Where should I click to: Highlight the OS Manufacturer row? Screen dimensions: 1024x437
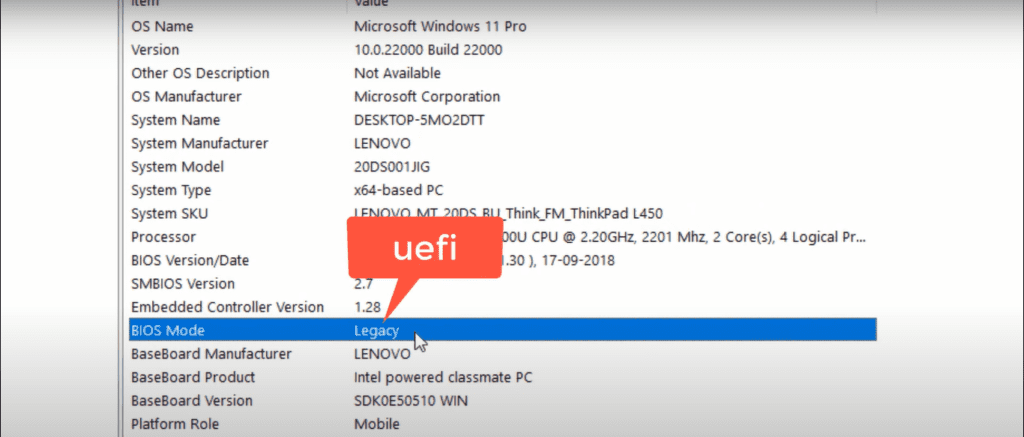pos(186,97)
